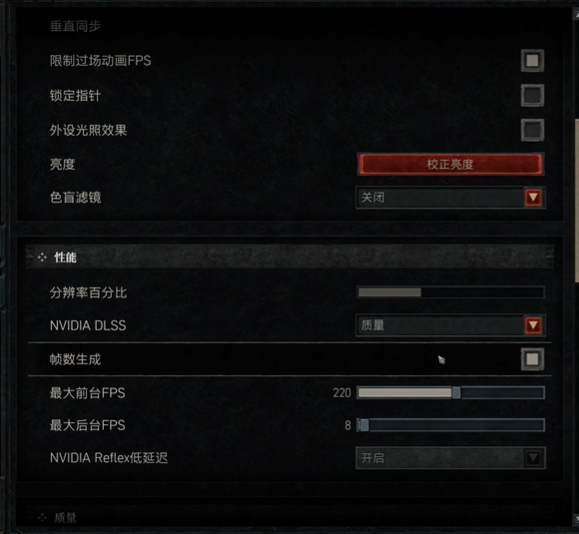
Task: Click the scroll-up arrow at top right
Action: (576, 14)
